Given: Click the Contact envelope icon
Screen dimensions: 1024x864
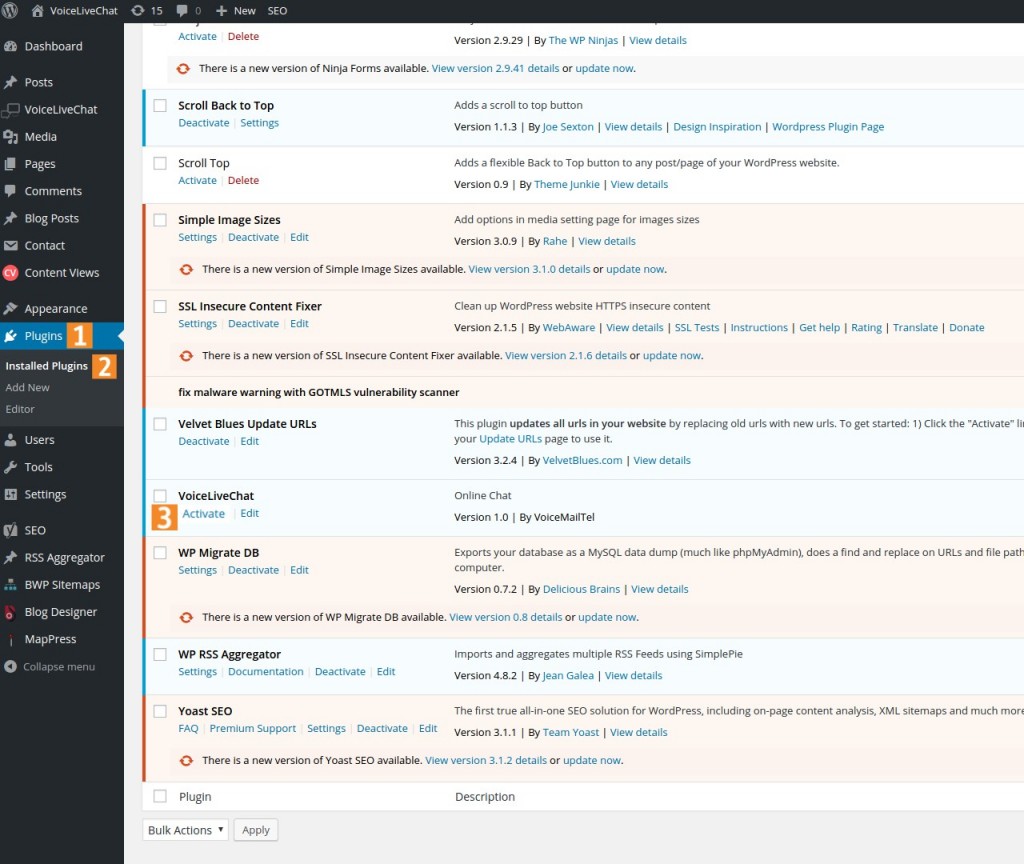Looking at the screenshot, I should pyautogui.click(x=10, y=246).
